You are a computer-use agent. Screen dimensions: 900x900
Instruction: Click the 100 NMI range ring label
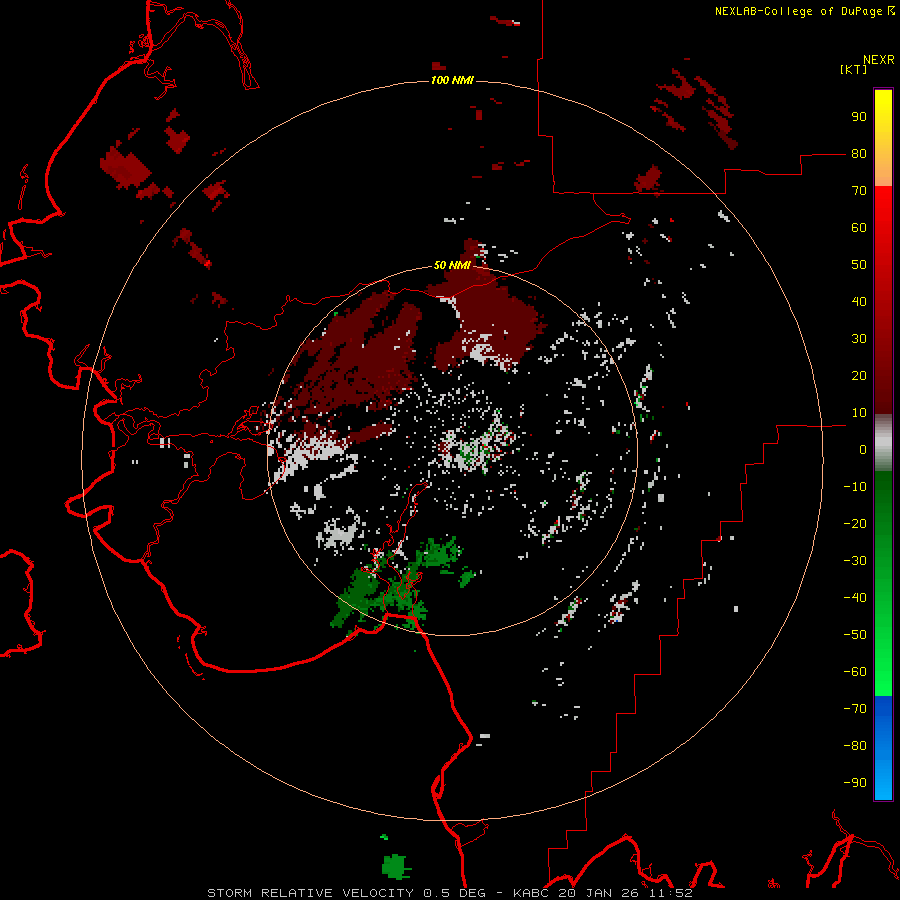coord(452,80)
